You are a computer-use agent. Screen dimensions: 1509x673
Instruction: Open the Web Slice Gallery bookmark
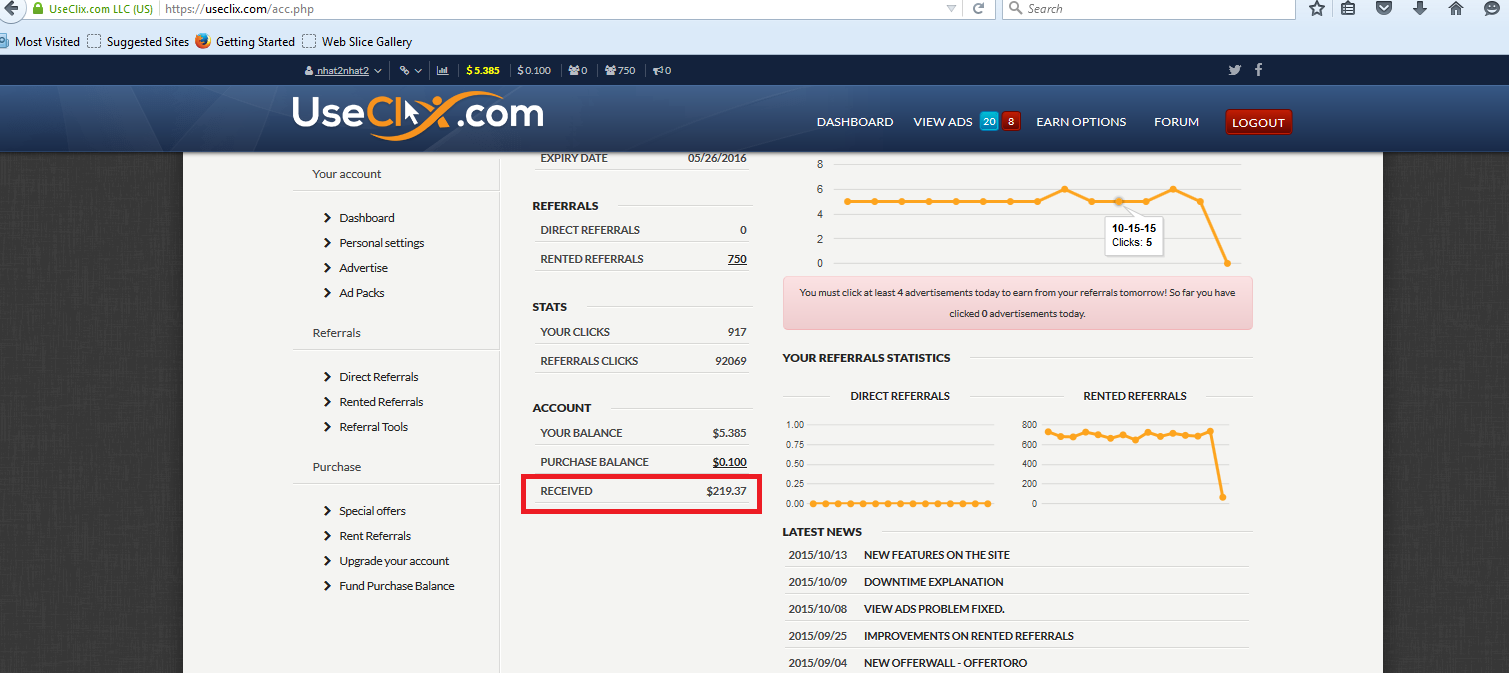tap(357, 42)
